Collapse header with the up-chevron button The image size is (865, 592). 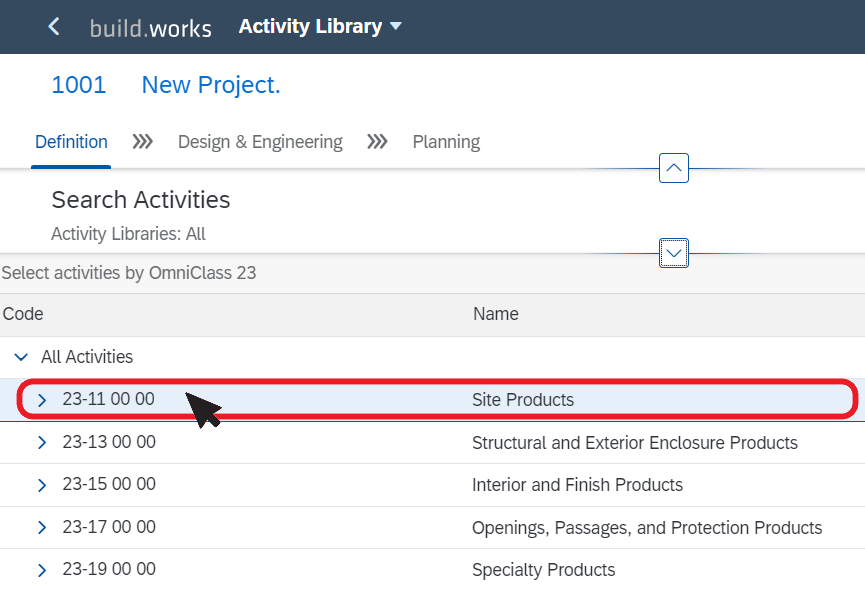tap(674, 168)
